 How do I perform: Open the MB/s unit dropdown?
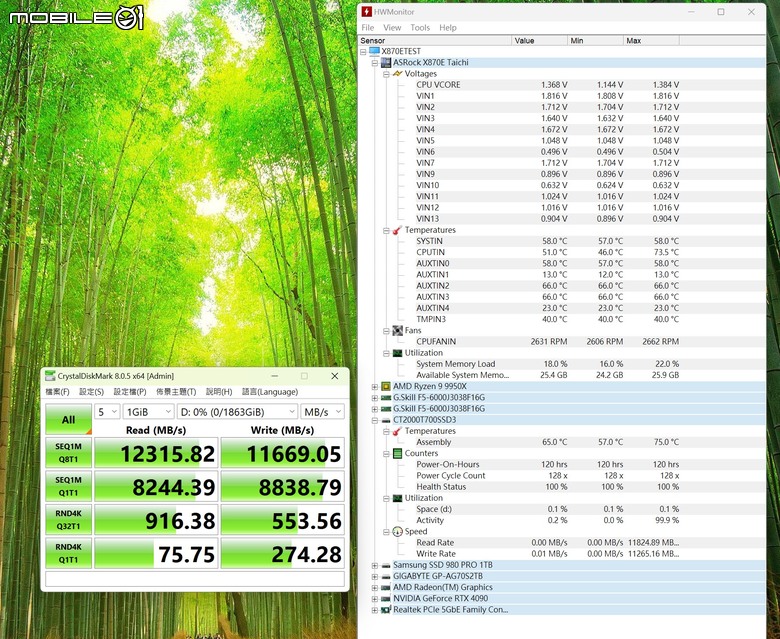click(x=322, y=412)
